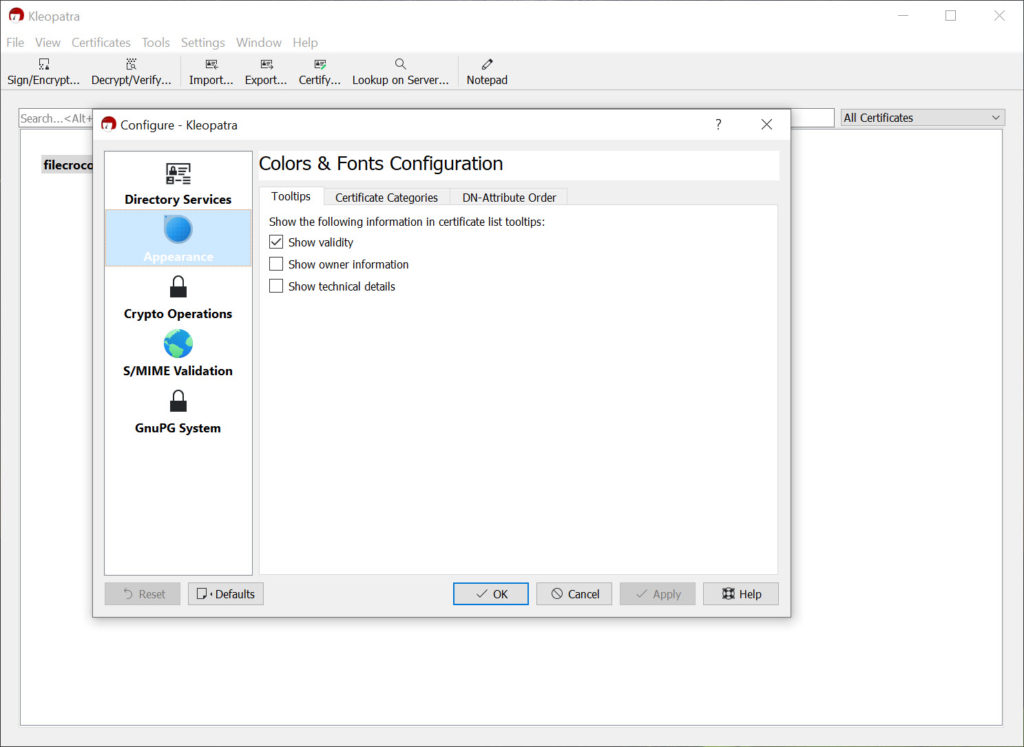Viewport: 1024px width, 747px height.
Task: Click the Sign/Encrypt toolbar icon
Action: (44, 64)
